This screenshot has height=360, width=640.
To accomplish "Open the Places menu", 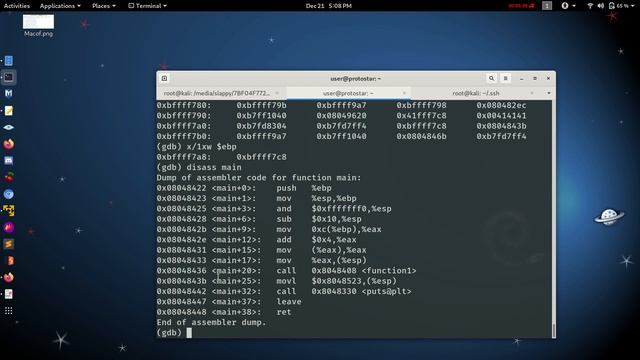I will coord(104,6).
